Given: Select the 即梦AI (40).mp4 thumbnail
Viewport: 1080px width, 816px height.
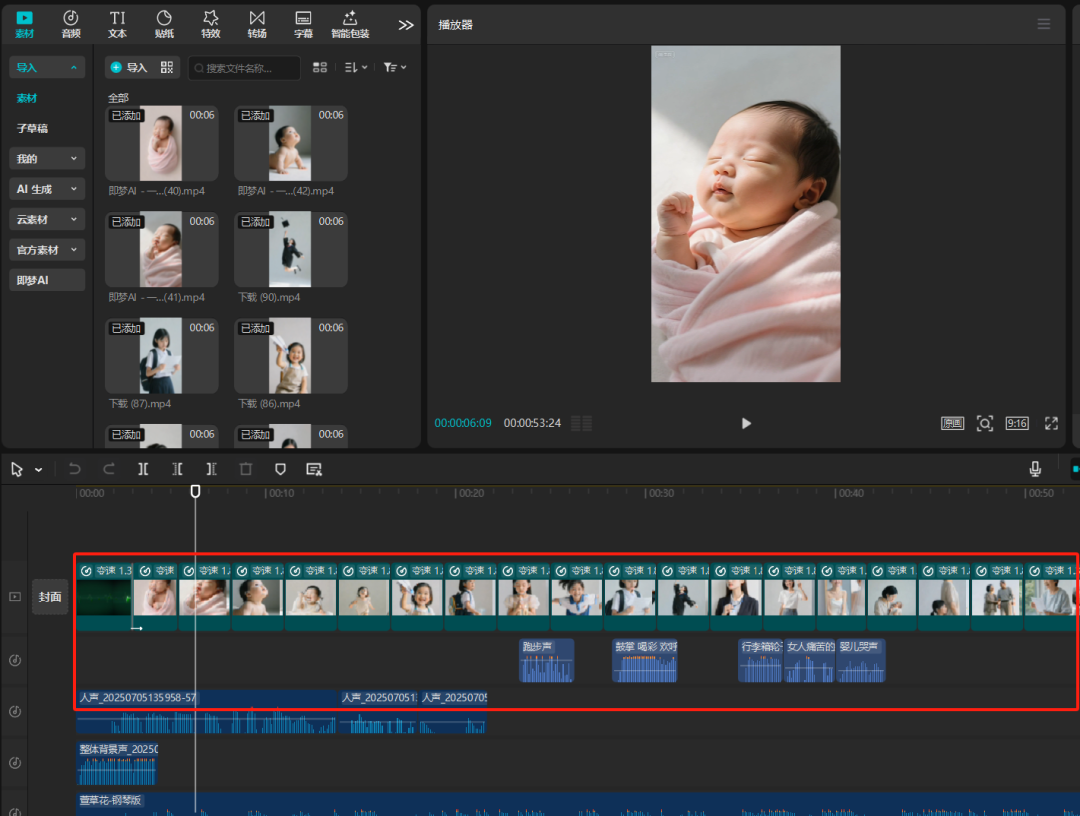Looking at the screenshot, I should click(161, 143).
